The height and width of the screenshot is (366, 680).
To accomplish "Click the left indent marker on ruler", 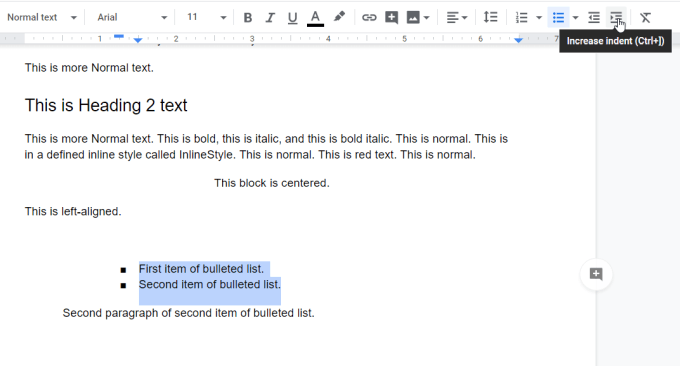I will tap(138, 41).
